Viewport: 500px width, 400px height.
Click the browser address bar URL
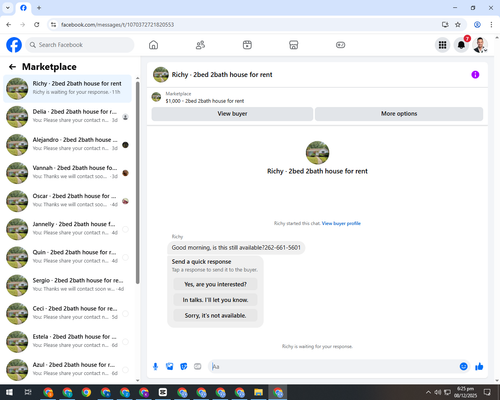(117, 25)
